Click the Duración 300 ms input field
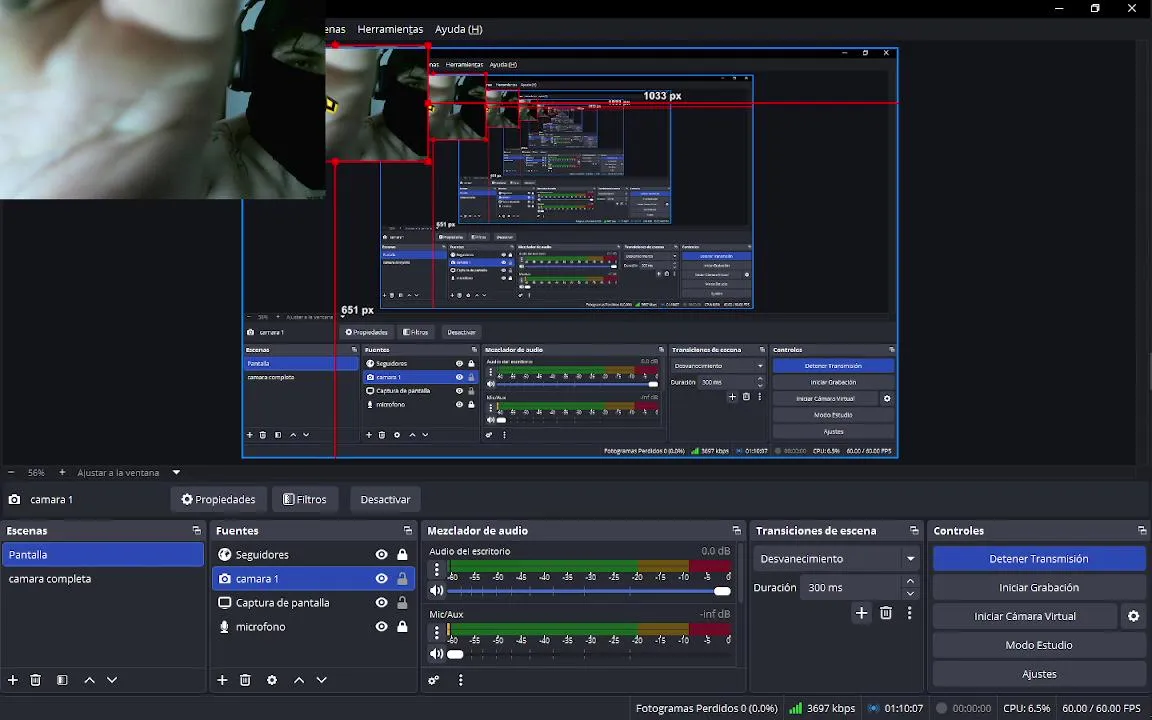This screenshot has width=1152, height=720. pyautogui.click(x=851, y=588)
